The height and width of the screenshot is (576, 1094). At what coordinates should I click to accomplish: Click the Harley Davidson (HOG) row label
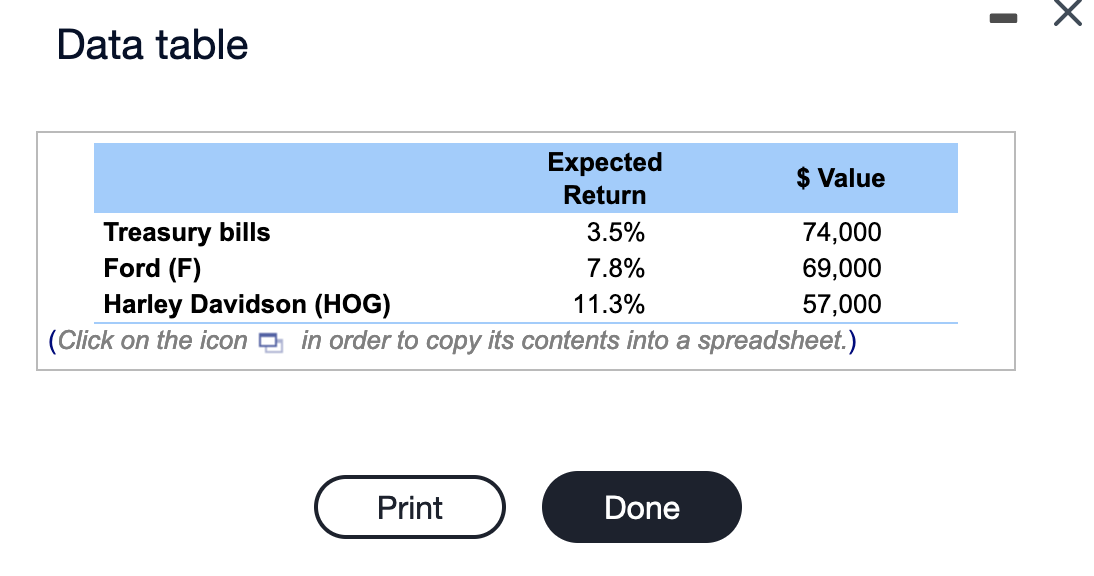(x=246, y=304)
